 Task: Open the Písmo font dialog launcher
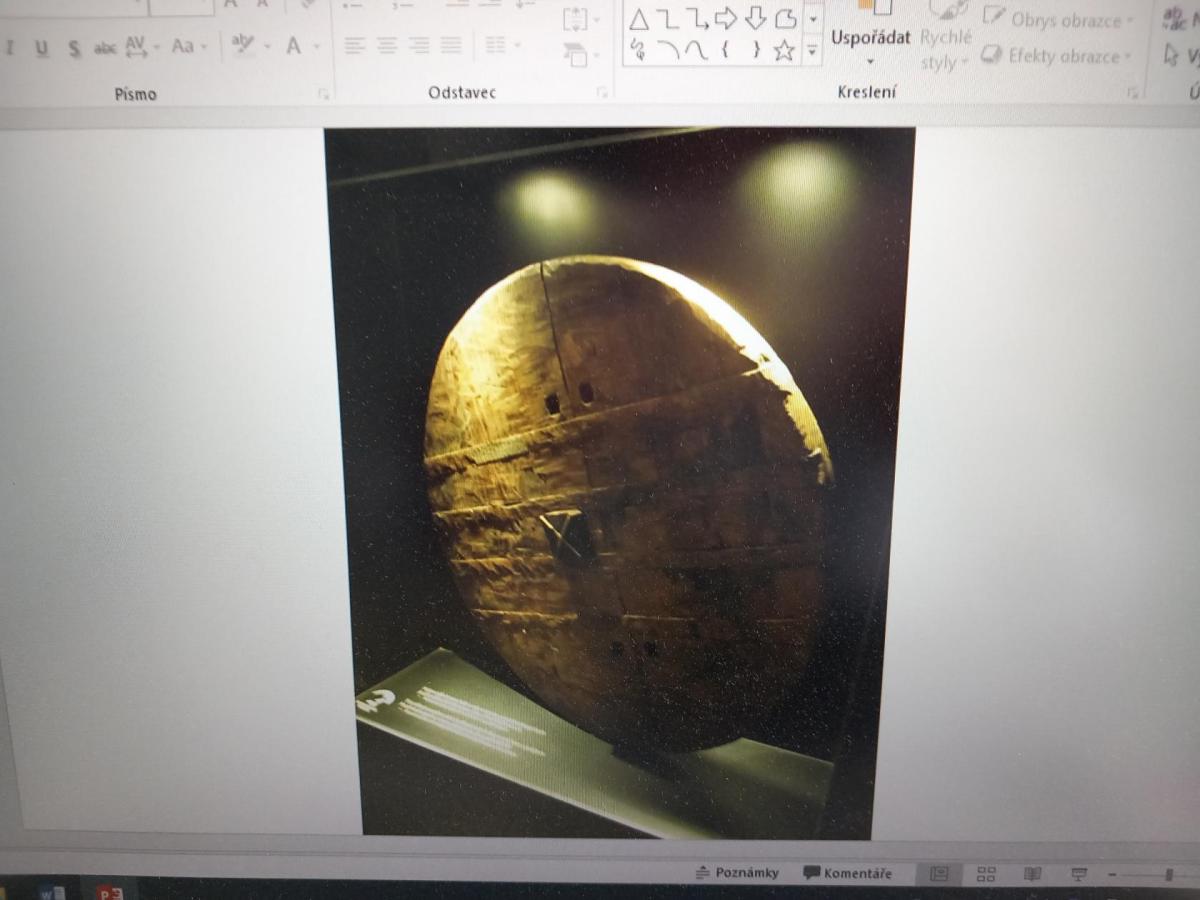[x=323, y=93]
